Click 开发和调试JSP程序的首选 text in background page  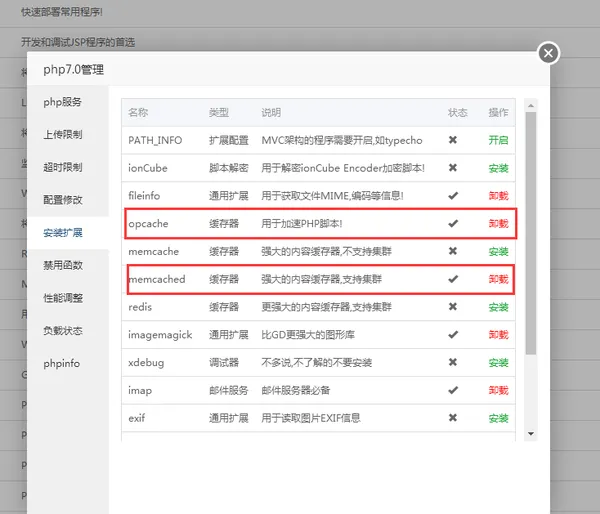[78, 42]
